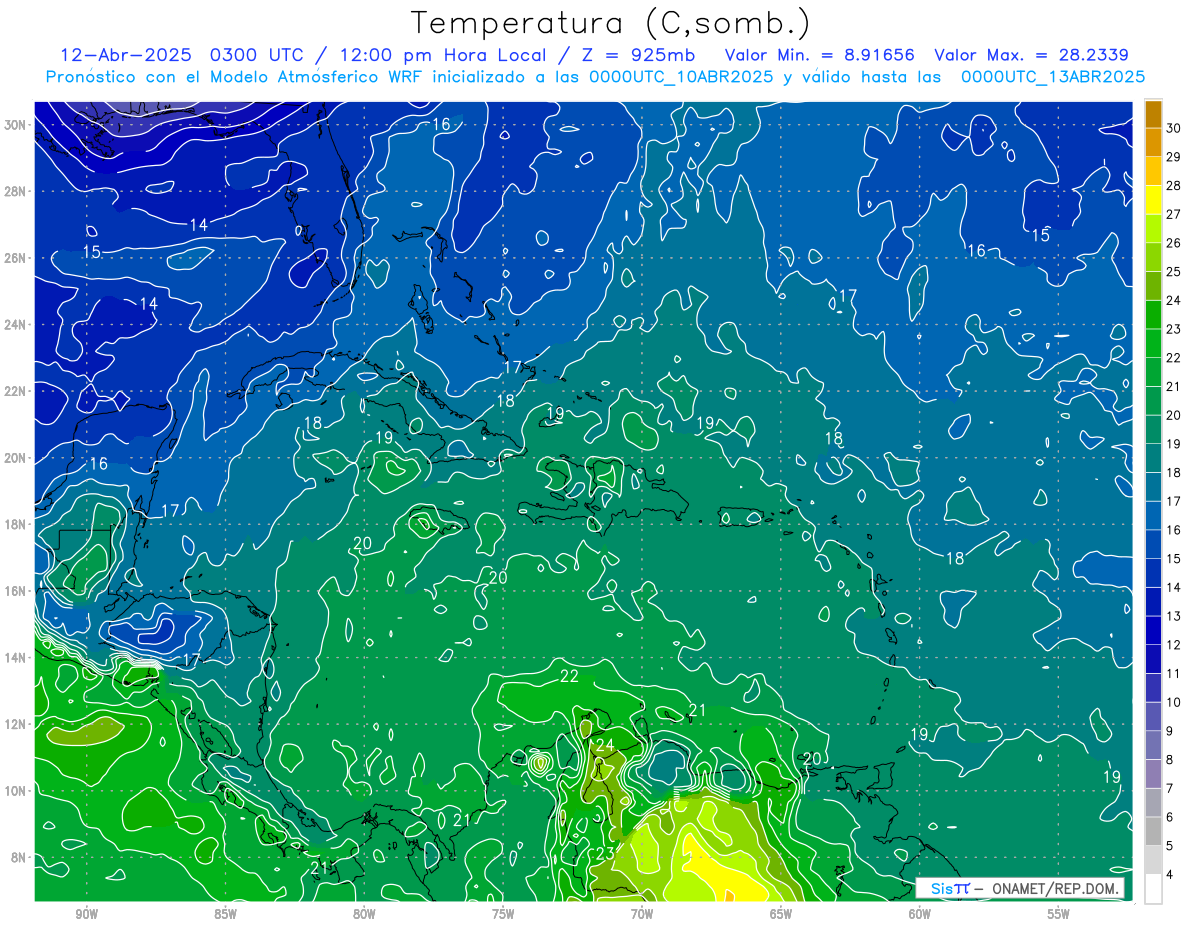
Task: Click "12:00 pm Hora Local" text
Action: (x=442, y=55)
